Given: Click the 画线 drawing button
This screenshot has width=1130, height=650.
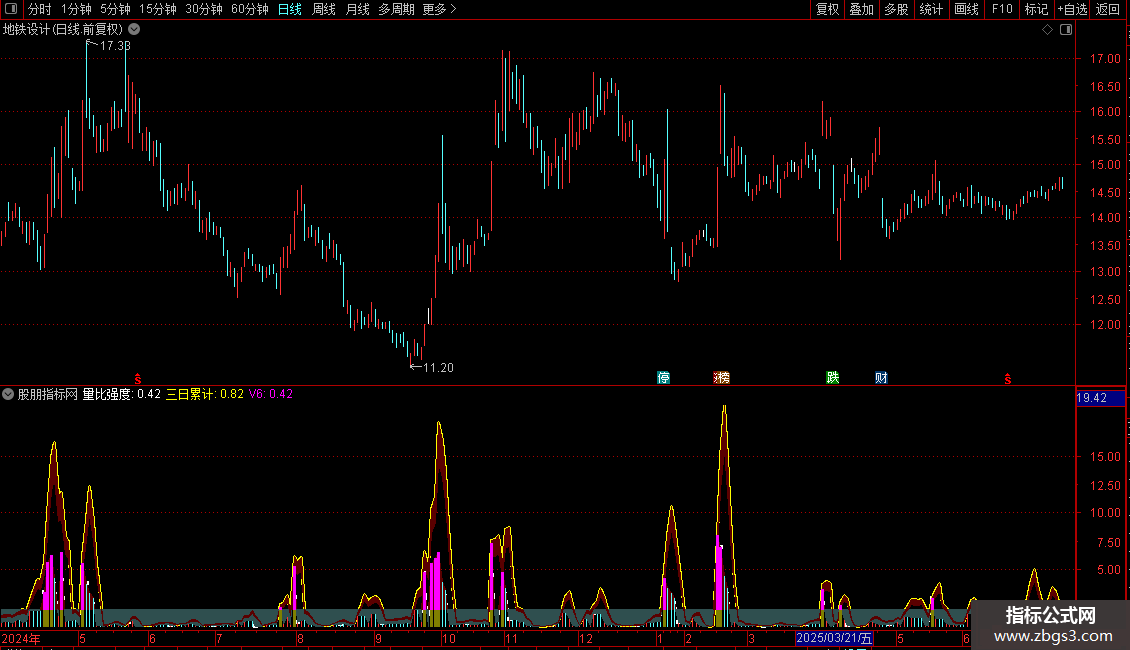Looking at the screenshot, I should [966, 9].
